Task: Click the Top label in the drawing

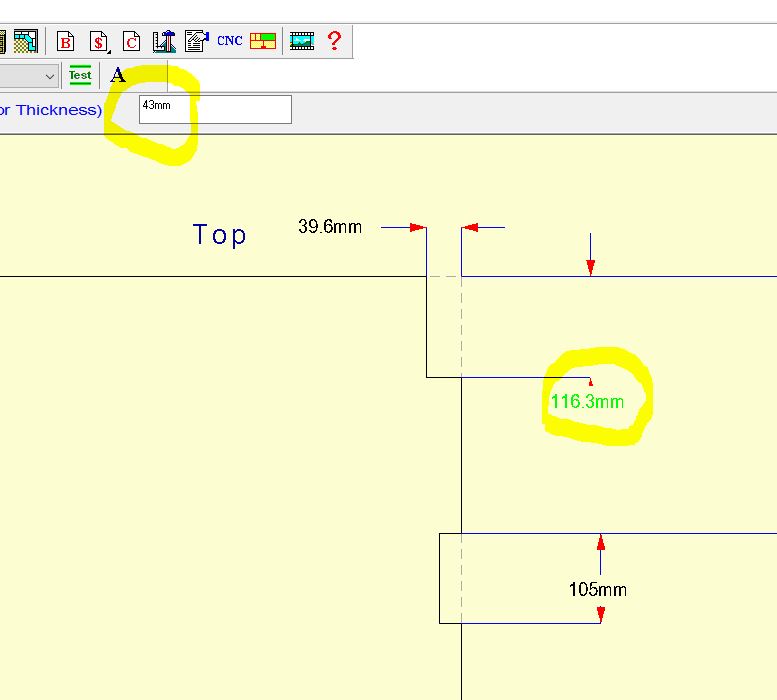Action: coord(220,235)
